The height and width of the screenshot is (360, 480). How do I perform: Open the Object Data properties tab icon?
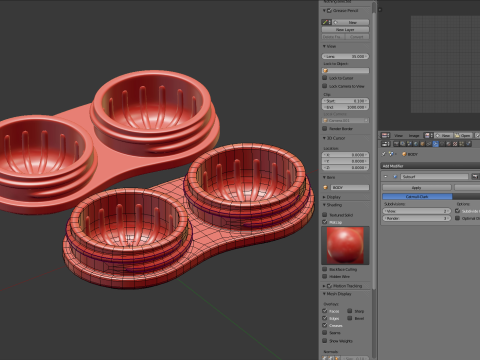(x=442, y=144)
